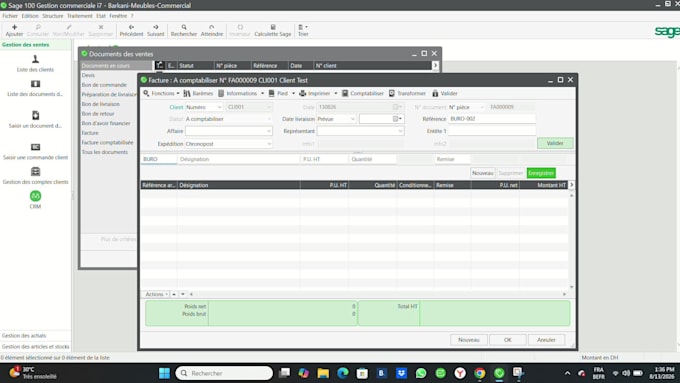
Task: Open the Trier sort tool
Action: click(303, 30)
